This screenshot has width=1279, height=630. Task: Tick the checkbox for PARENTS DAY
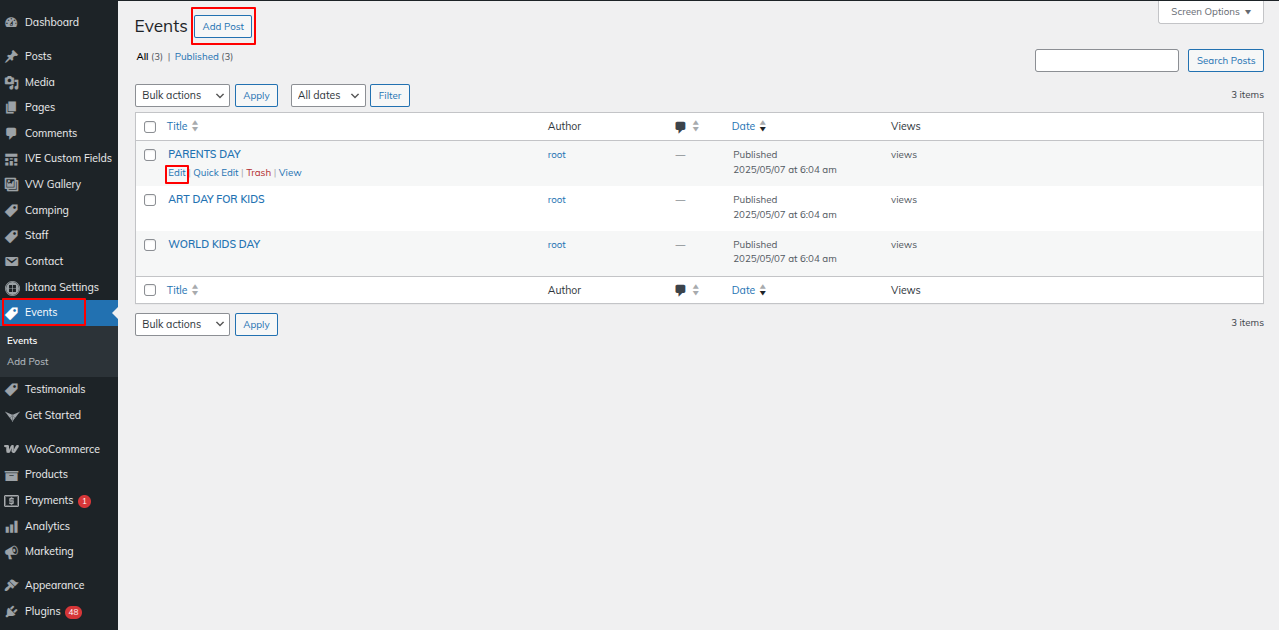click(150, 155)
